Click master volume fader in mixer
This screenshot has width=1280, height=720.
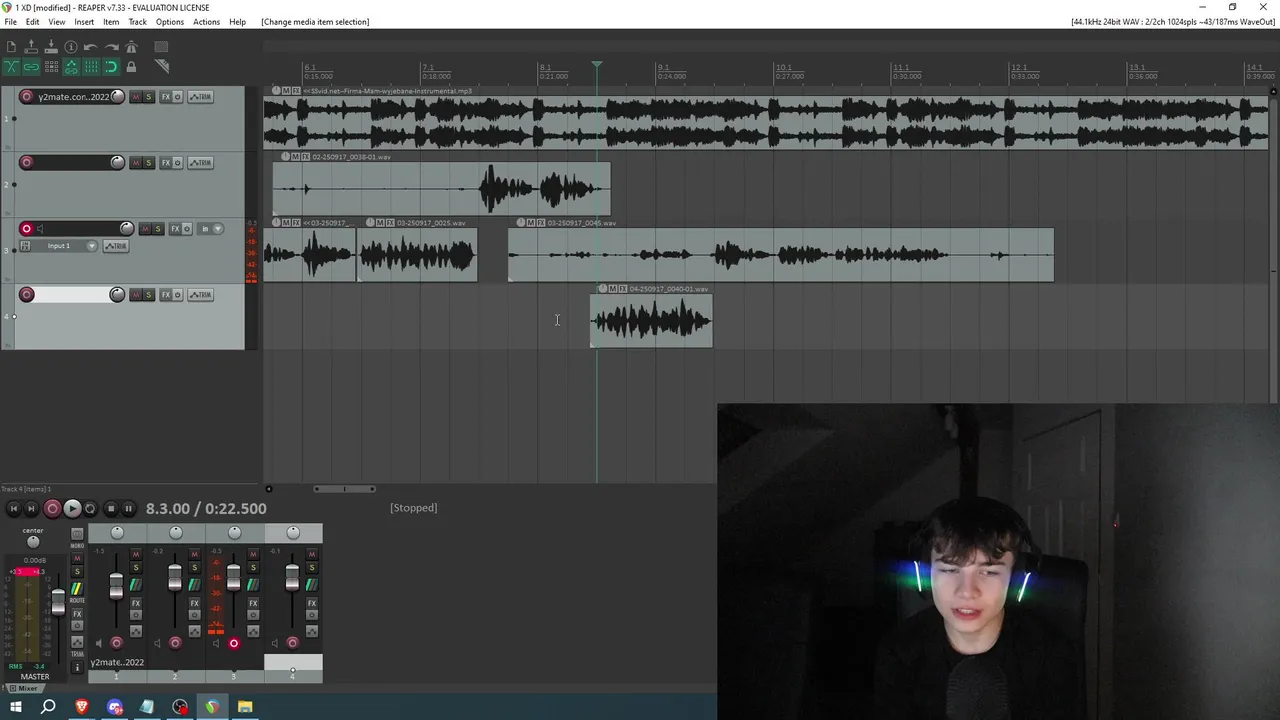[x=58, y=602]
